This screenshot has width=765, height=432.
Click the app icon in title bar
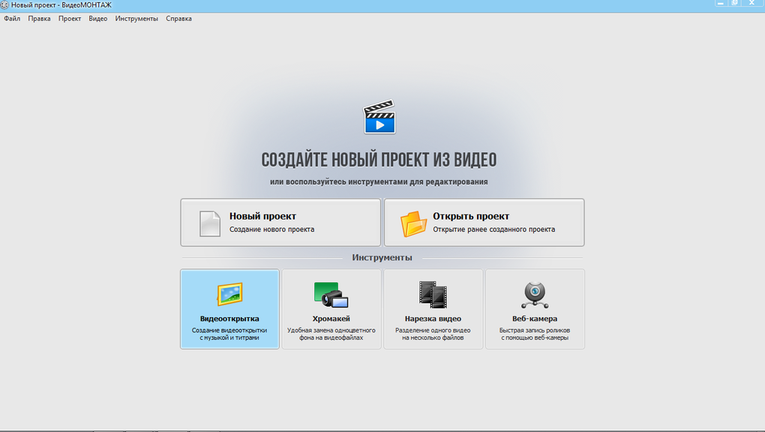pos(4,5)
